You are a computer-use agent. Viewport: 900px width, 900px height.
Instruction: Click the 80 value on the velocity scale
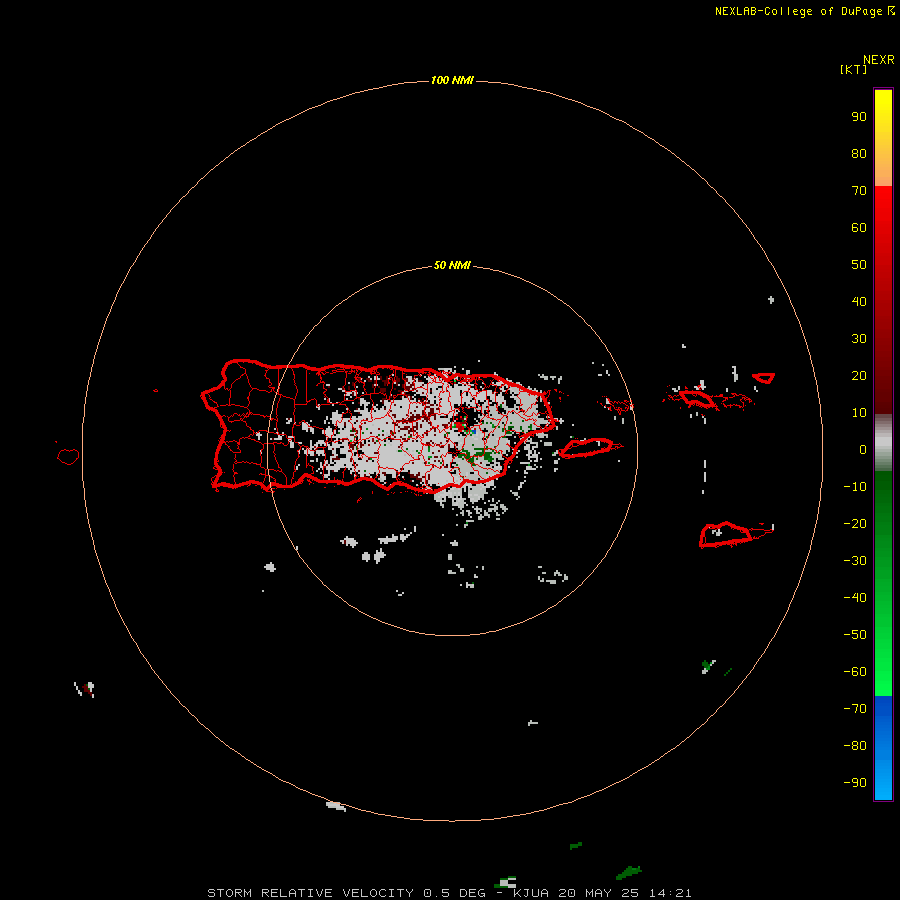tap(859, 153)
